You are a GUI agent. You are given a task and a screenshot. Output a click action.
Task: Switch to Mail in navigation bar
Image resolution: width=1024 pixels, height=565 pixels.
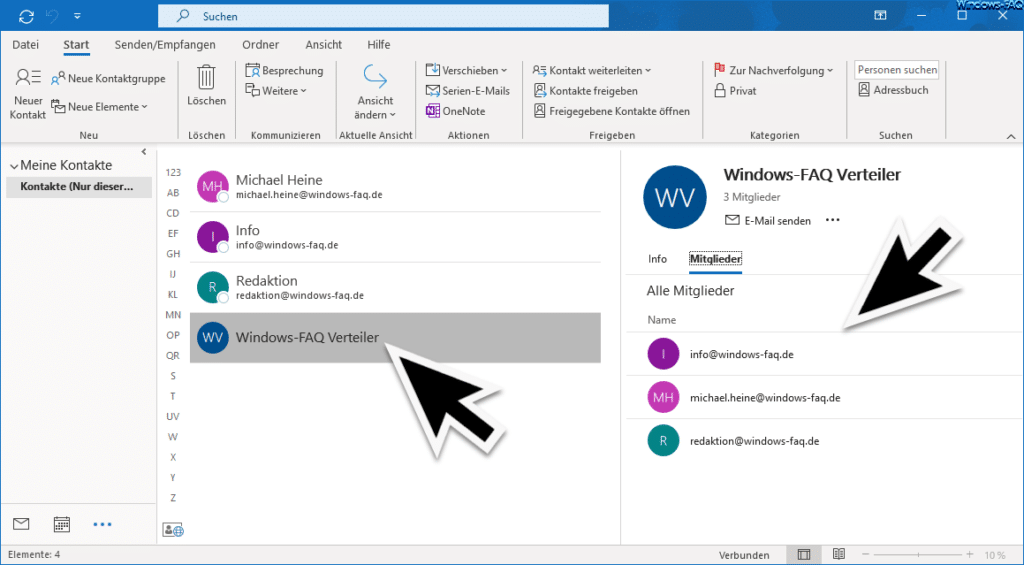click(x=22, y=524)
